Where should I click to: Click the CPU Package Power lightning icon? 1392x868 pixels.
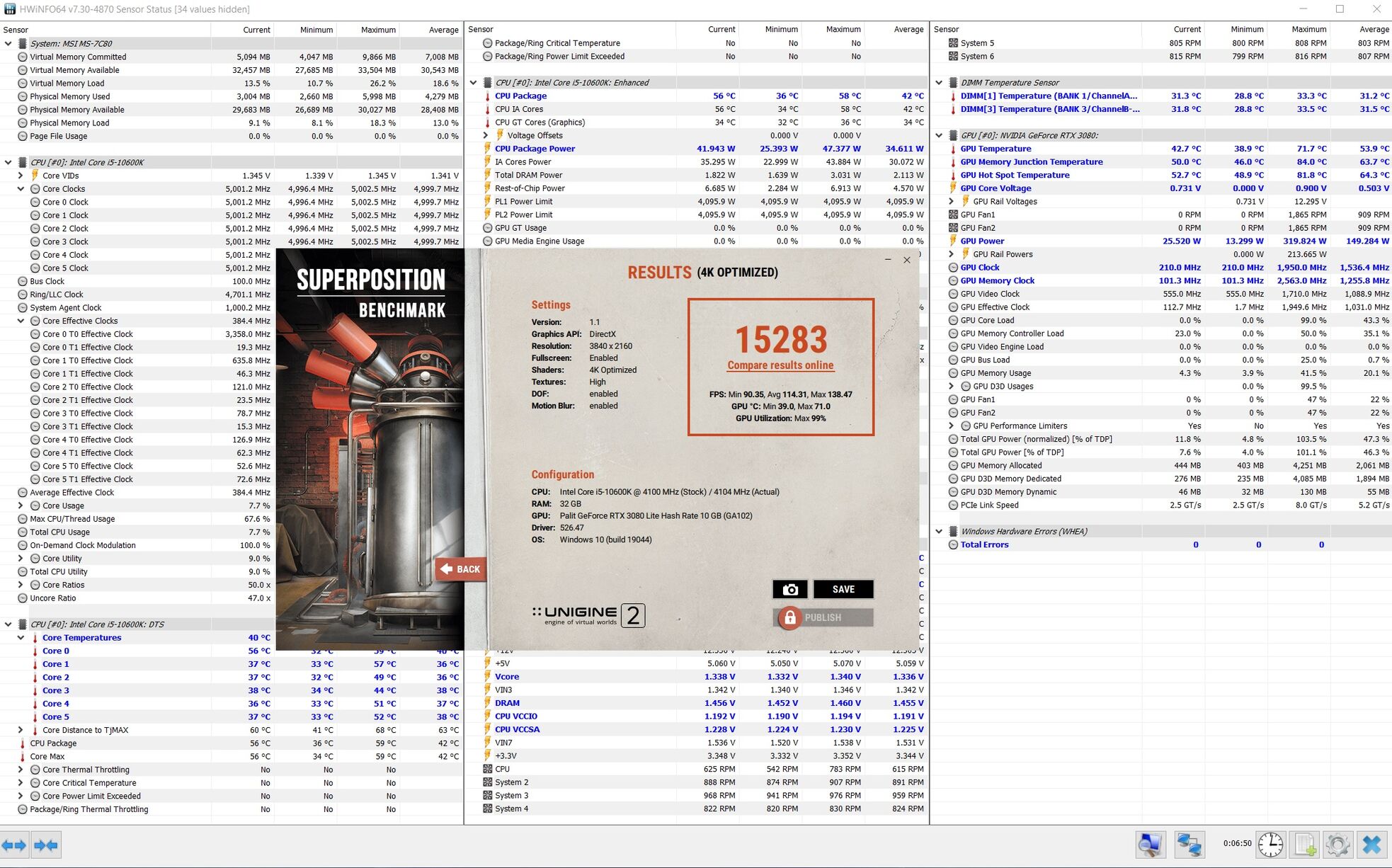click(x=487, y=149)
